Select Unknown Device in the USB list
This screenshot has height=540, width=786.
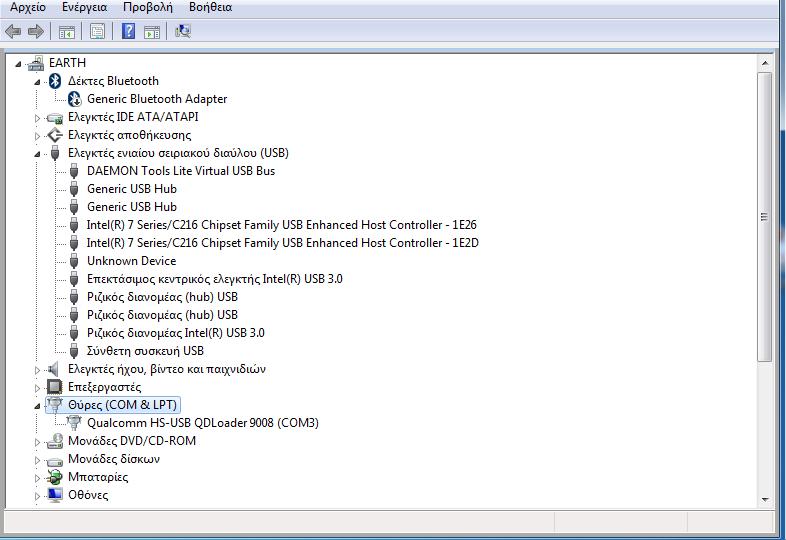(131, 261)
